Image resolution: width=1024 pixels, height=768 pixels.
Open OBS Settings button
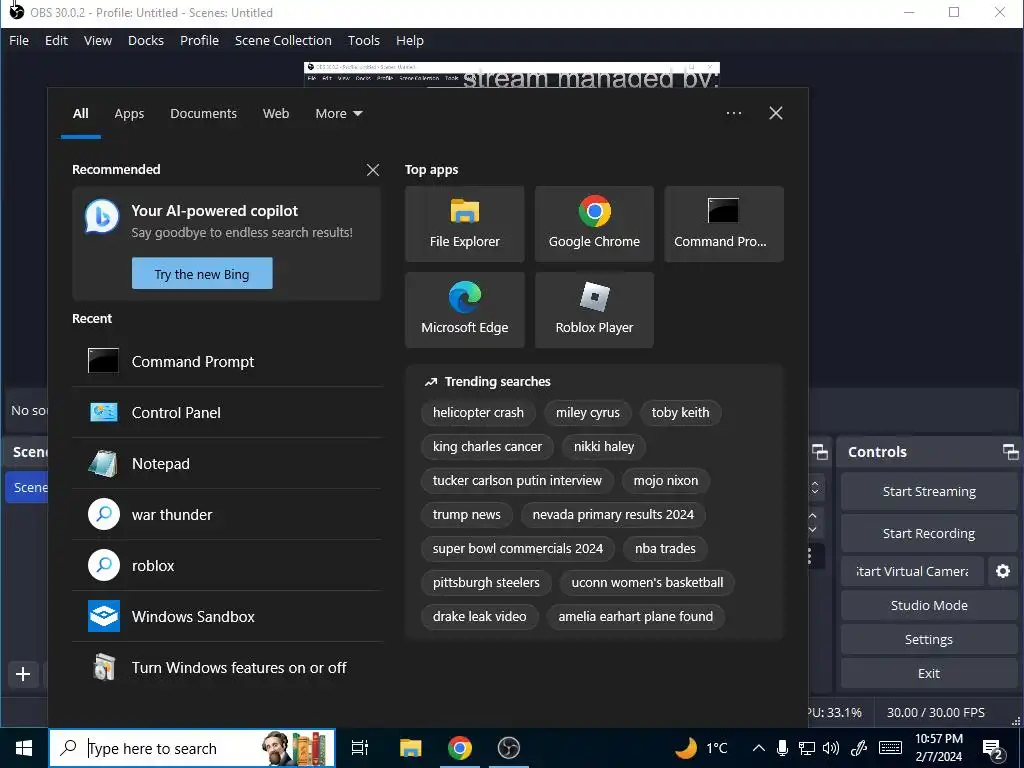tap(929, 639)
